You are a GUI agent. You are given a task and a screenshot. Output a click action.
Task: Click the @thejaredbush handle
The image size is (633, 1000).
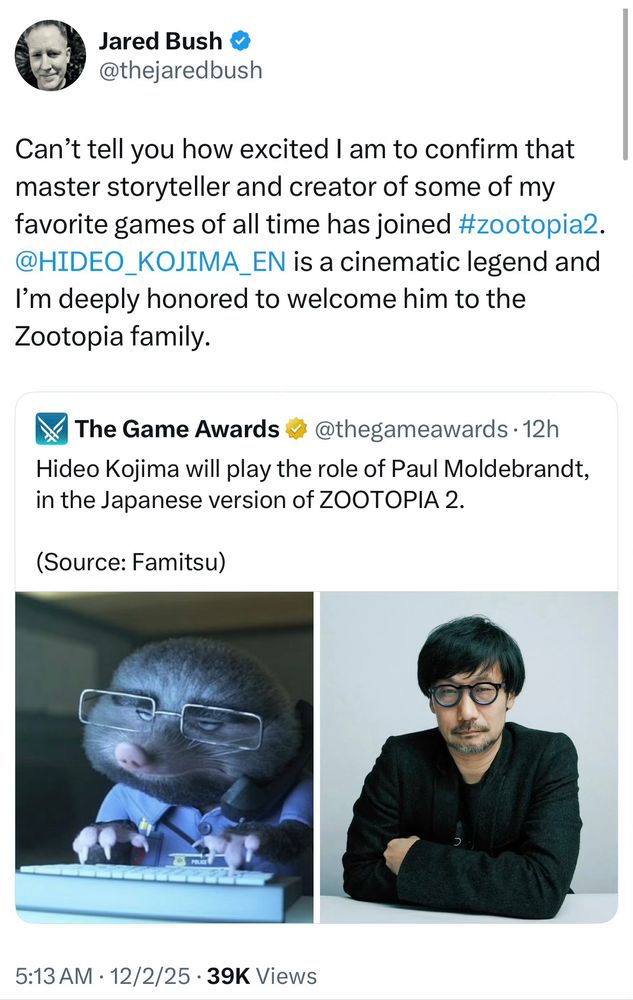[x=181, y=70]
